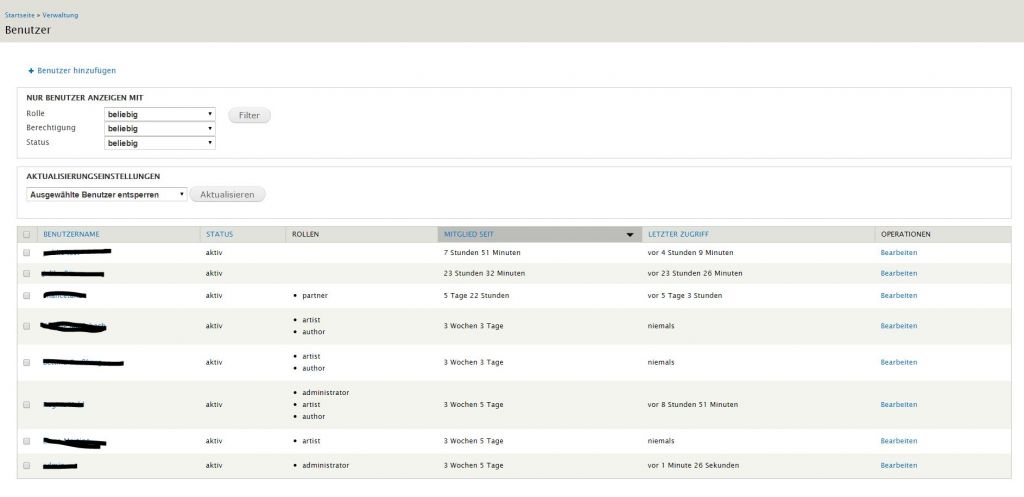Open Verwaltung breadcrumb link
This screenshot has width=1024, height=497.
click(60, 15)
